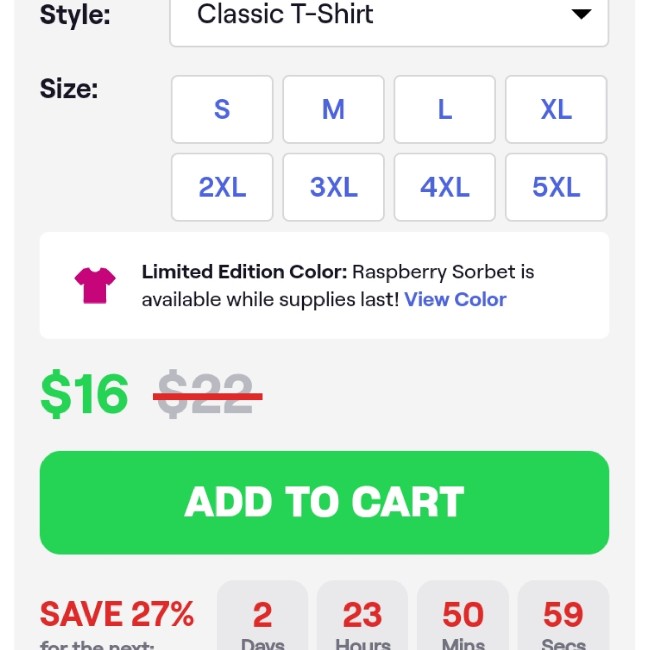Viewport: 650px width, 650px height.
Task: Click the crossed-out $22 price
Action: pos(207,394)
